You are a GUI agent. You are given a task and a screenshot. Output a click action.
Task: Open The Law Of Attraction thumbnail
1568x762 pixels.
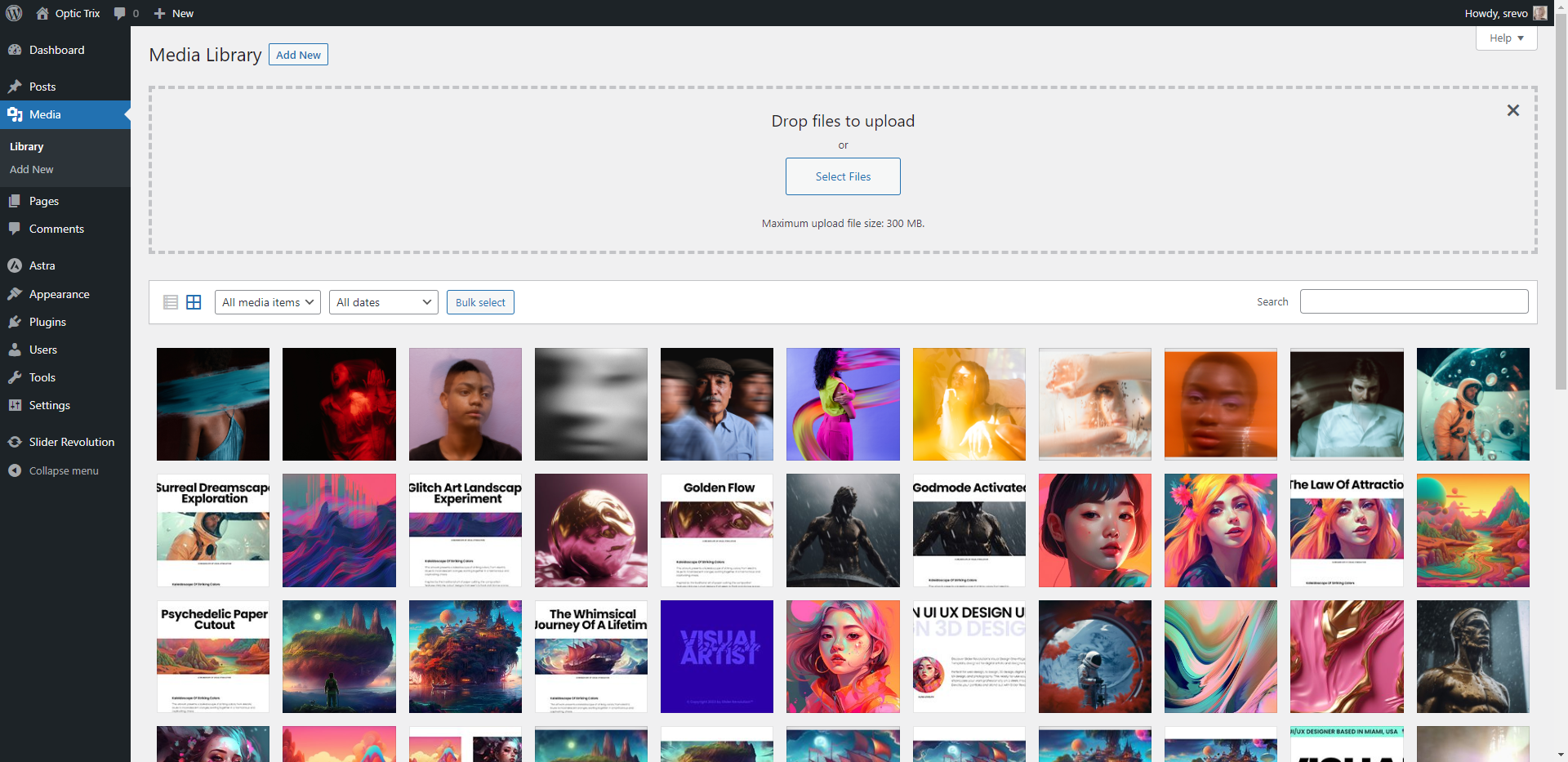point(1347,530)
